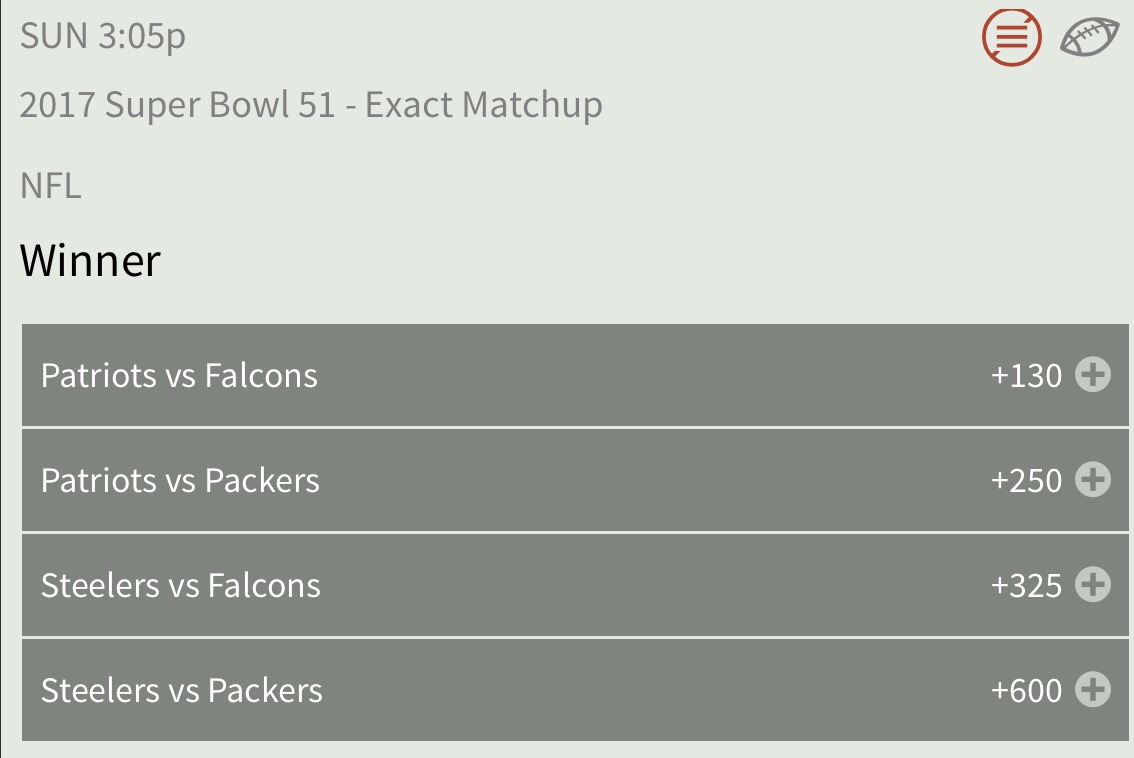1134x758 pixels.
Task: Select the +250 odds value
Action: click(1026, 481)
